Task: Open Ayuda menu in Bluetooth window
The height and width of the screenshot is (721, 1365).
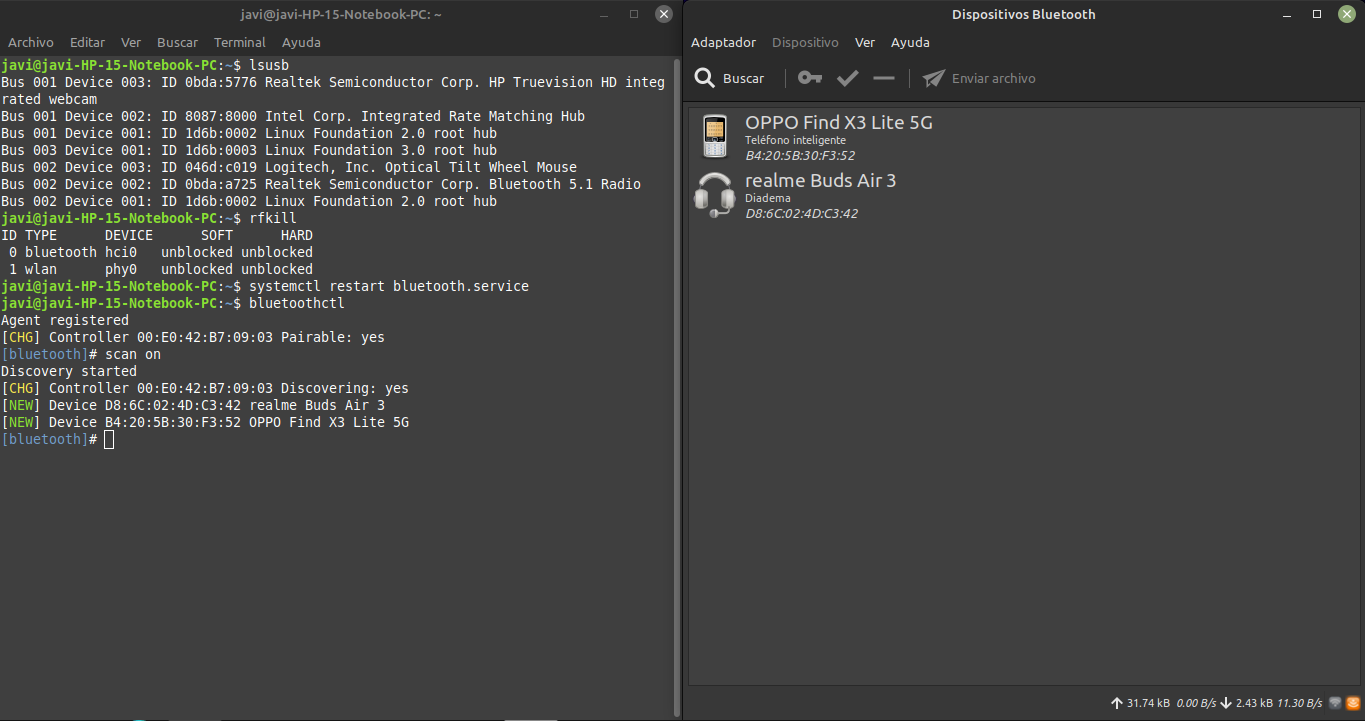Action: click(910, 43)
